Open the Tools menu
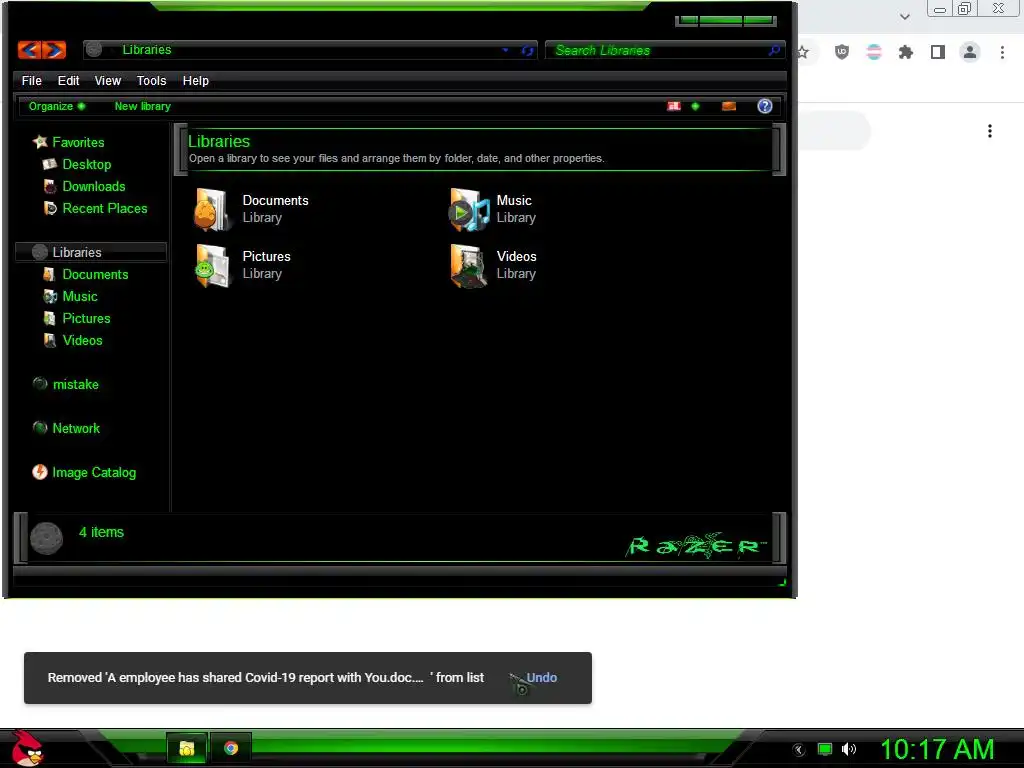Viewport: 1024px width, 768px height. click(151, 80)
